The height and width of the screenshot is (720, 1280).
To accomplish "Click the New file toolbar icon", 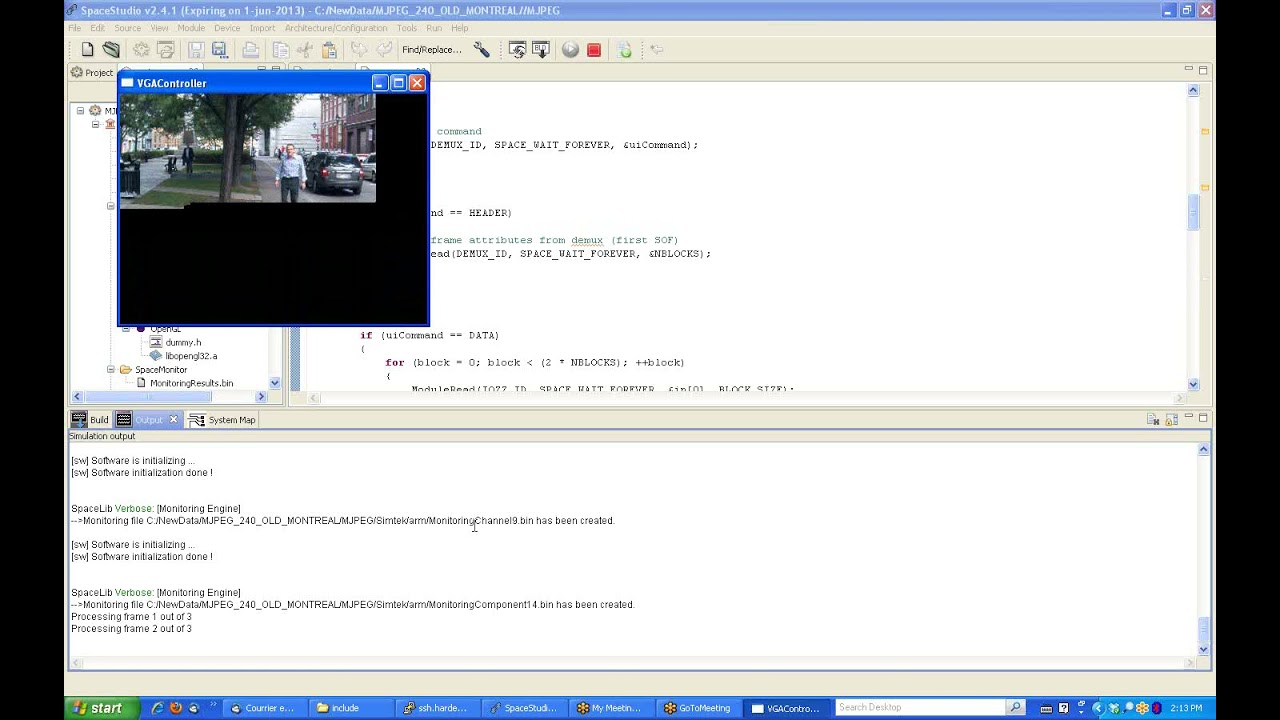I will (87, 49).
